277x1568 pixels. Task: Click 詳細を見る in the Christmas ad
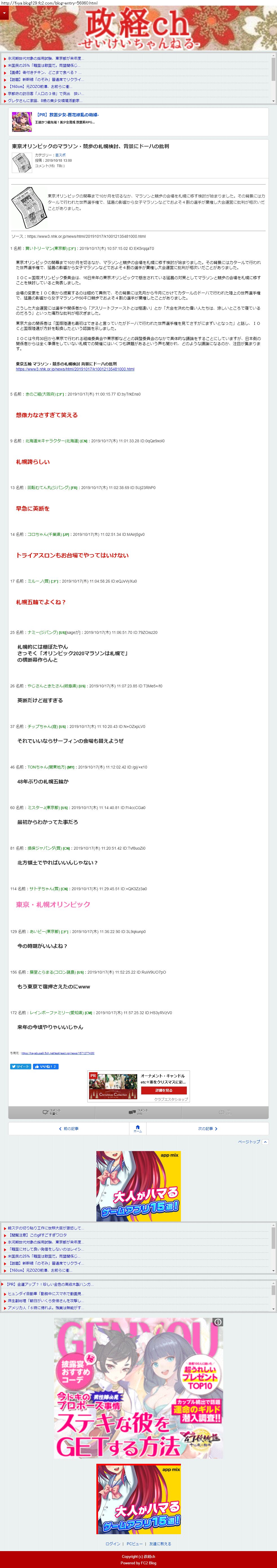click(164, 1091)
